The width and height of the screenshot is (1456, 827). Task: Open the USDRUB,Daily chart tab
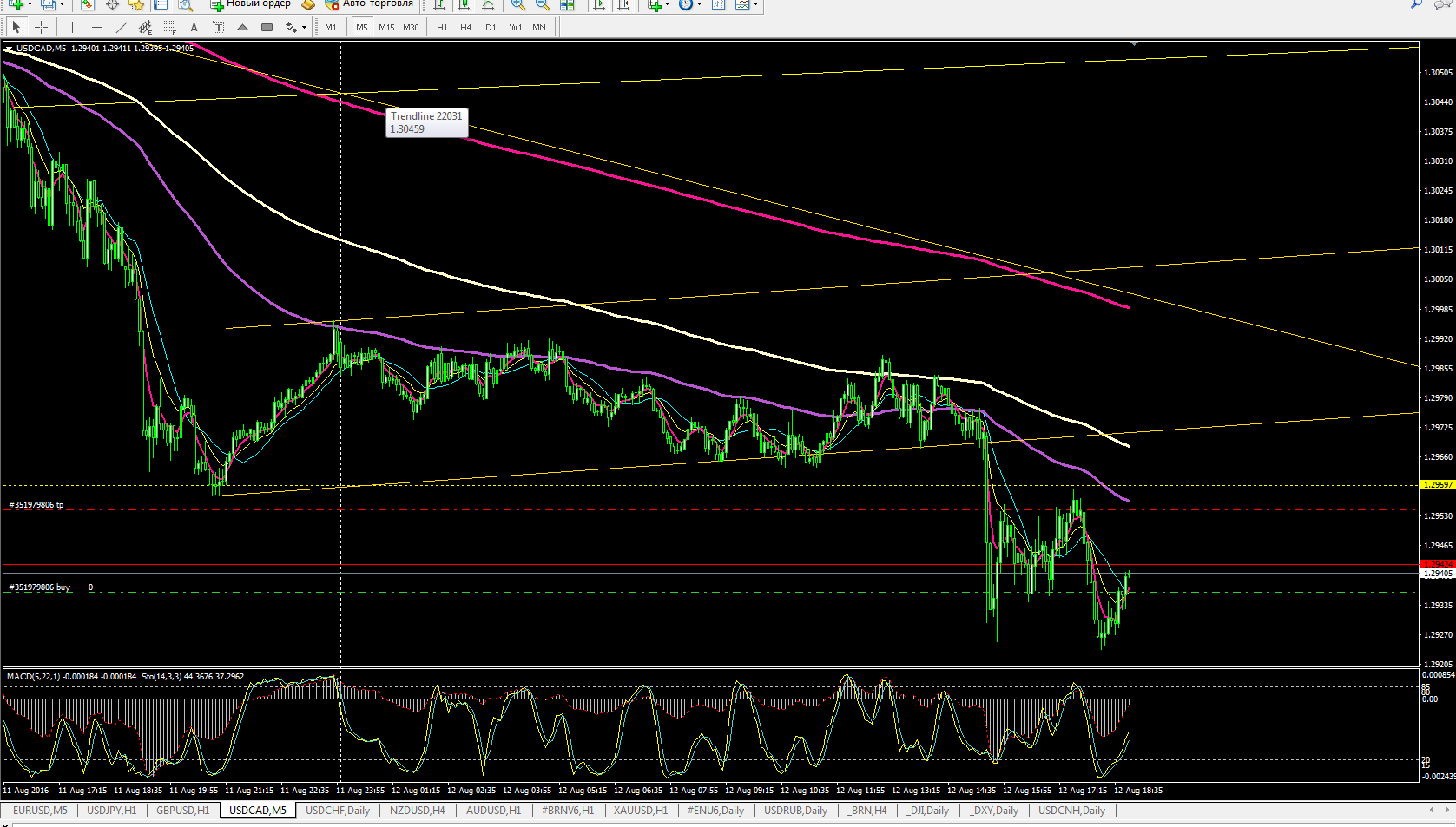point(796,811)
